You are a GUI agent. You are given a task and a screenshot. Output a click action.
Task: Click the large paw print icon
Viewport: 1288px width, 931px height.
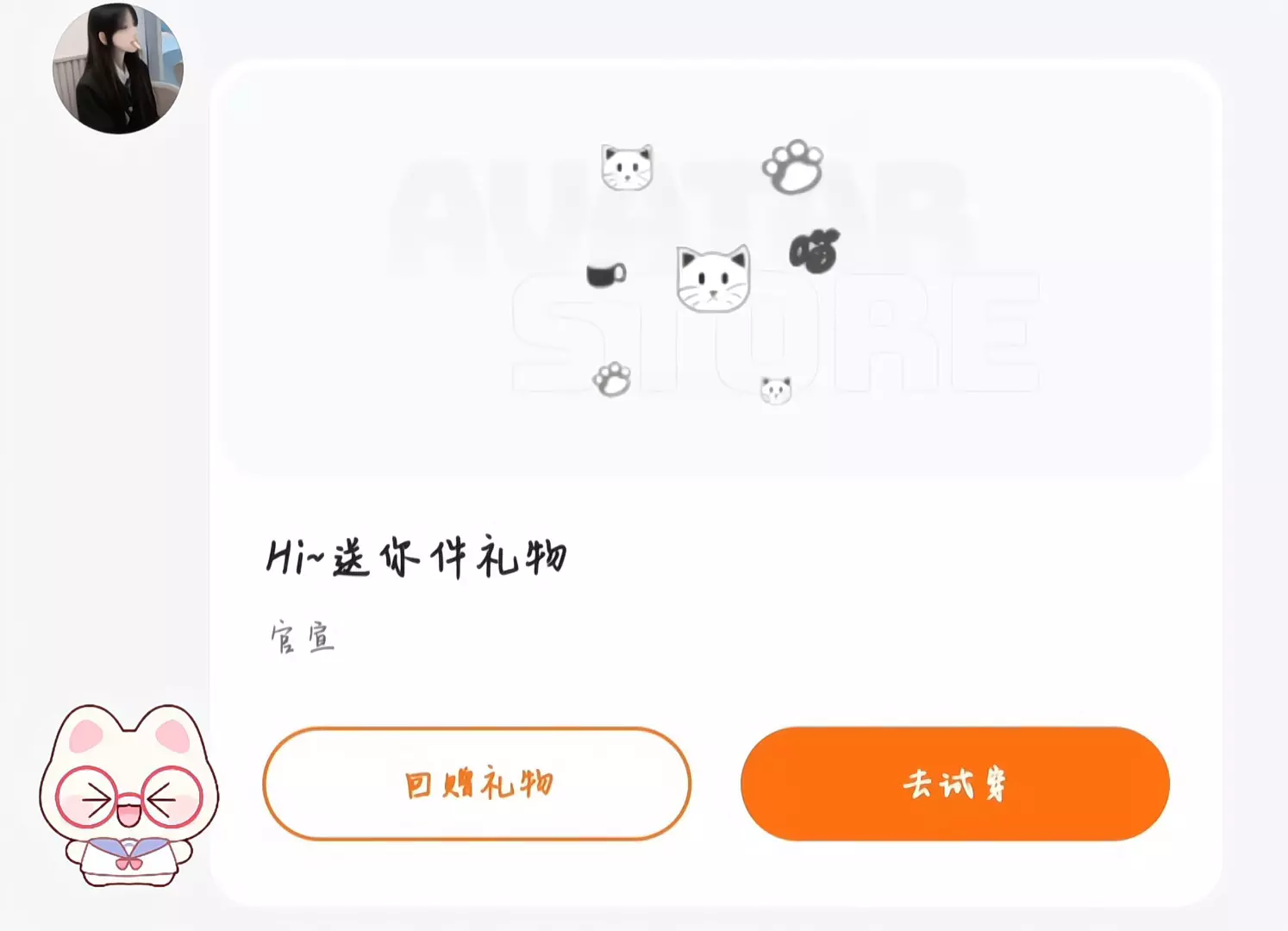click(x=793, y=167)
